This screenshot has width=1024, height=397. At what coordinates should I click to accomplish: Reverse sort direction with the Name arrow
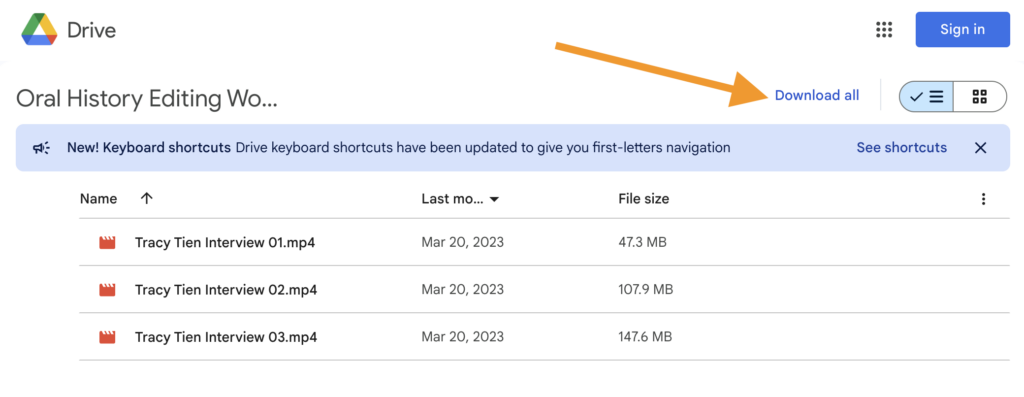pyautogui.click(x=146, y=198)
